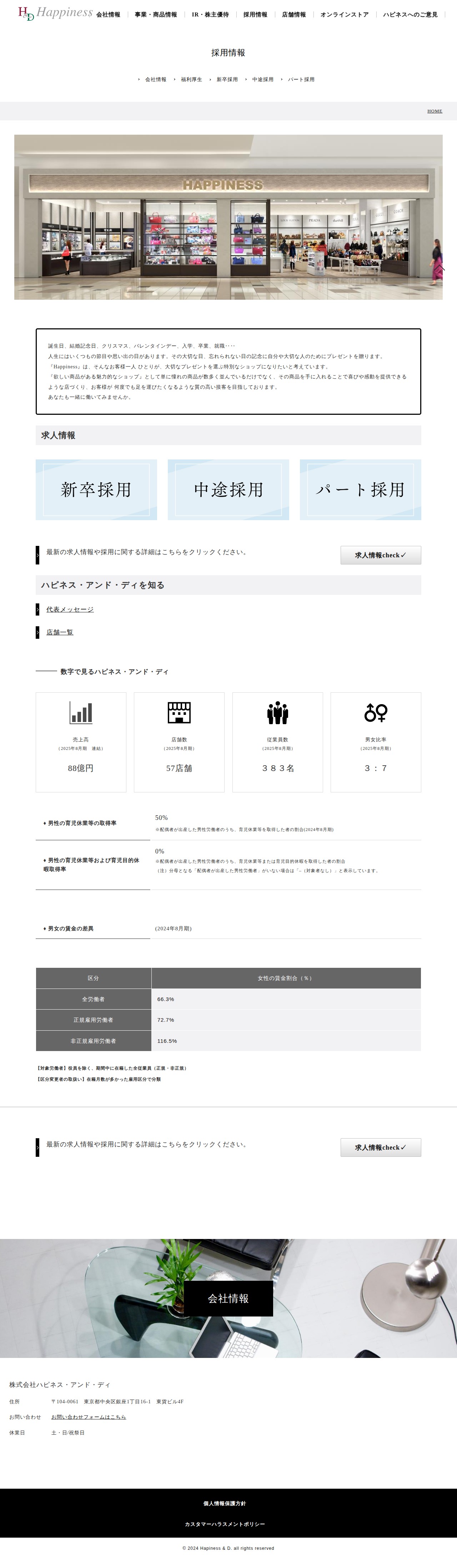457x1568 pixels.
Task: Click the 正規雇用労働者 row label
Action: tap(93, 1020)
